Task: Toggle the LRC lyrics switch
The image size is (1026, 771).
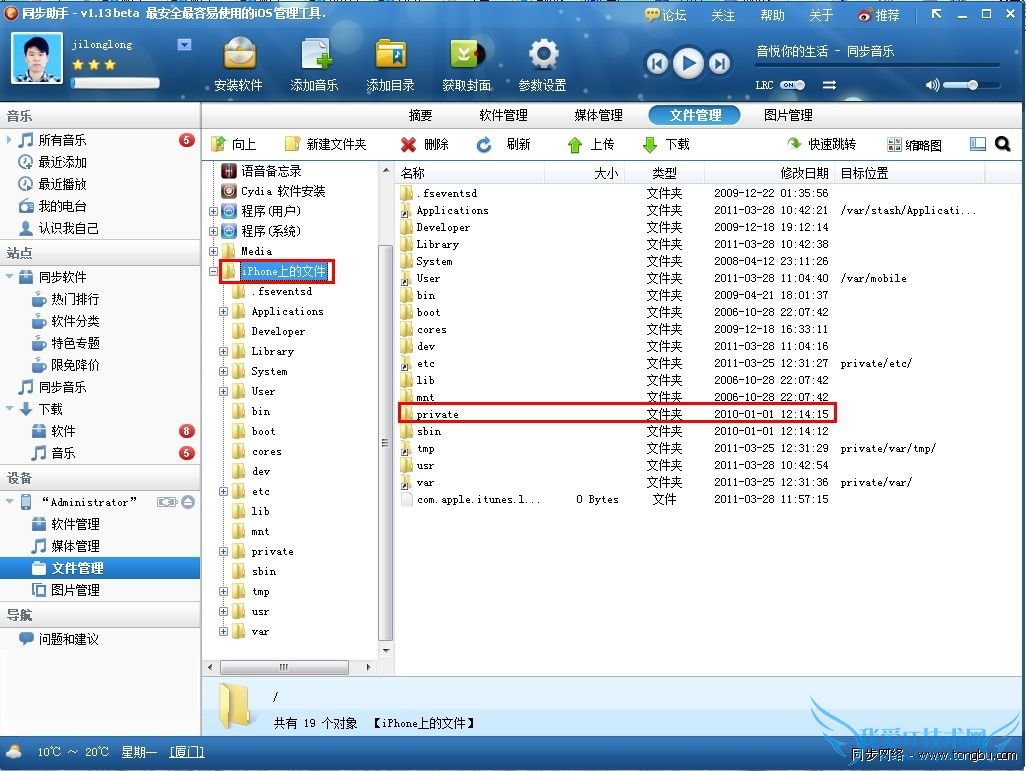Action: (792, 85)
